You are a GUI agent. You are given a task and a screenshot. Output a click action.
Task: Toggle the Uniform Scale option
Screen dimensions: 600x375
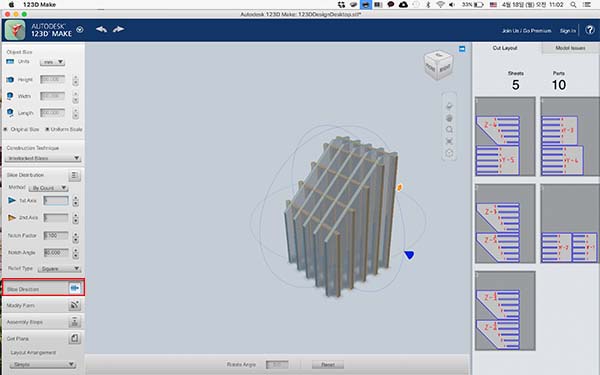click(x=47, y=129)
